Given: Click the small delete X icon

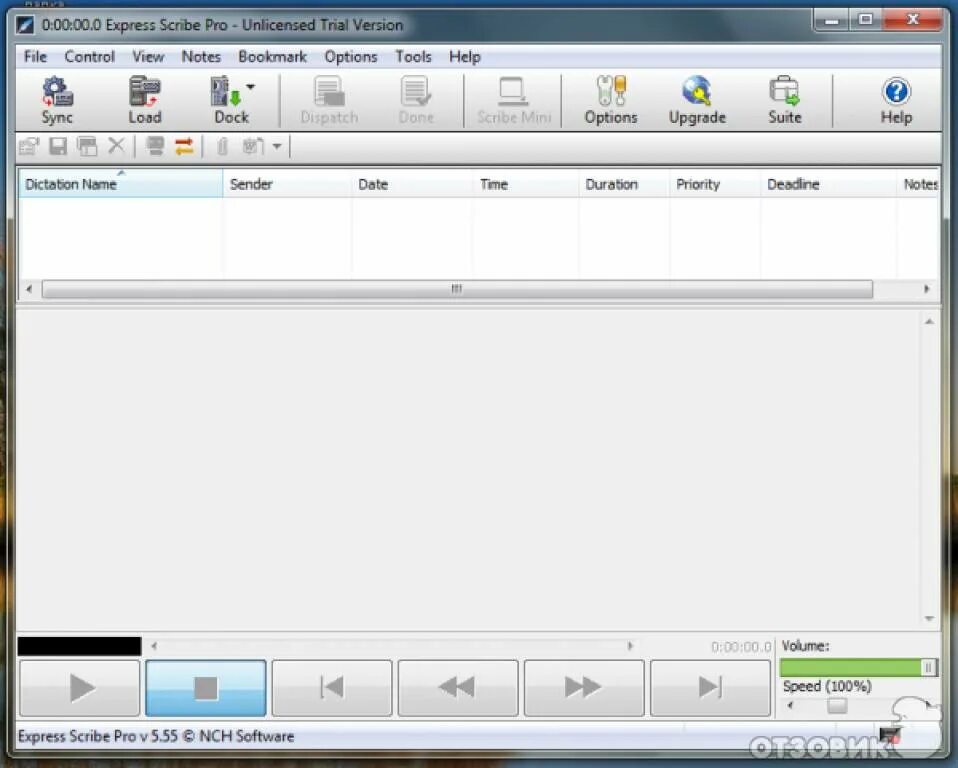Looking at the screenshot, I should [116, 146].
